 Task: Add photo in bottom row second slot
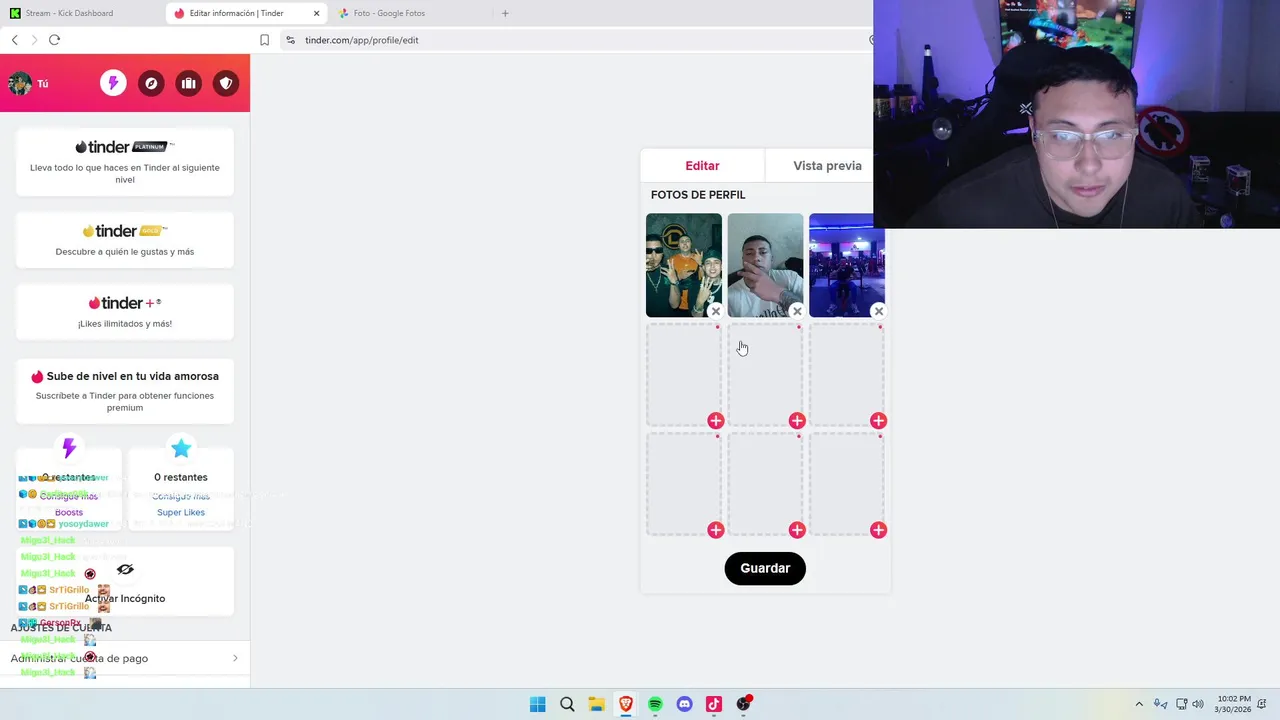797,530
